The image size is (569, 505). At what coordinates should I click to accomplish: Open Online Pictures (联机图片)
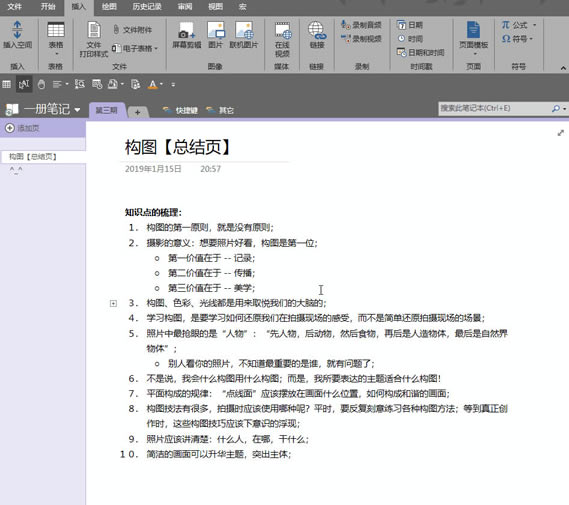[244, 35]
